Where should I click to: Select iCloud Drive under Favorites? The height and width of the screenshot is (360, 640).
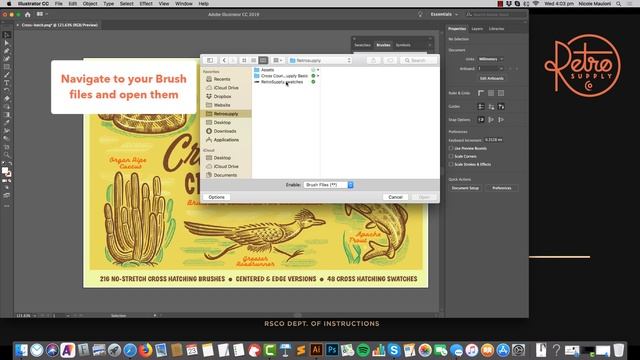[226, 88]
